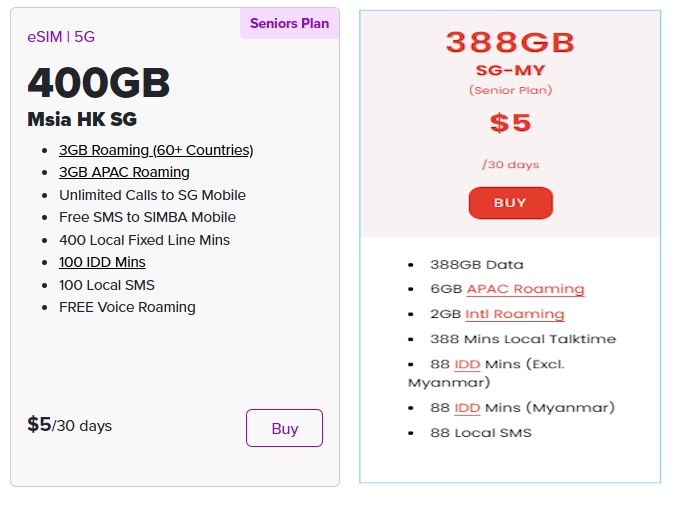This screenshot has height=507, width=696.
Task: Open the 3GB Roaming (60+ Countries) link
Action: pos(156,150)
